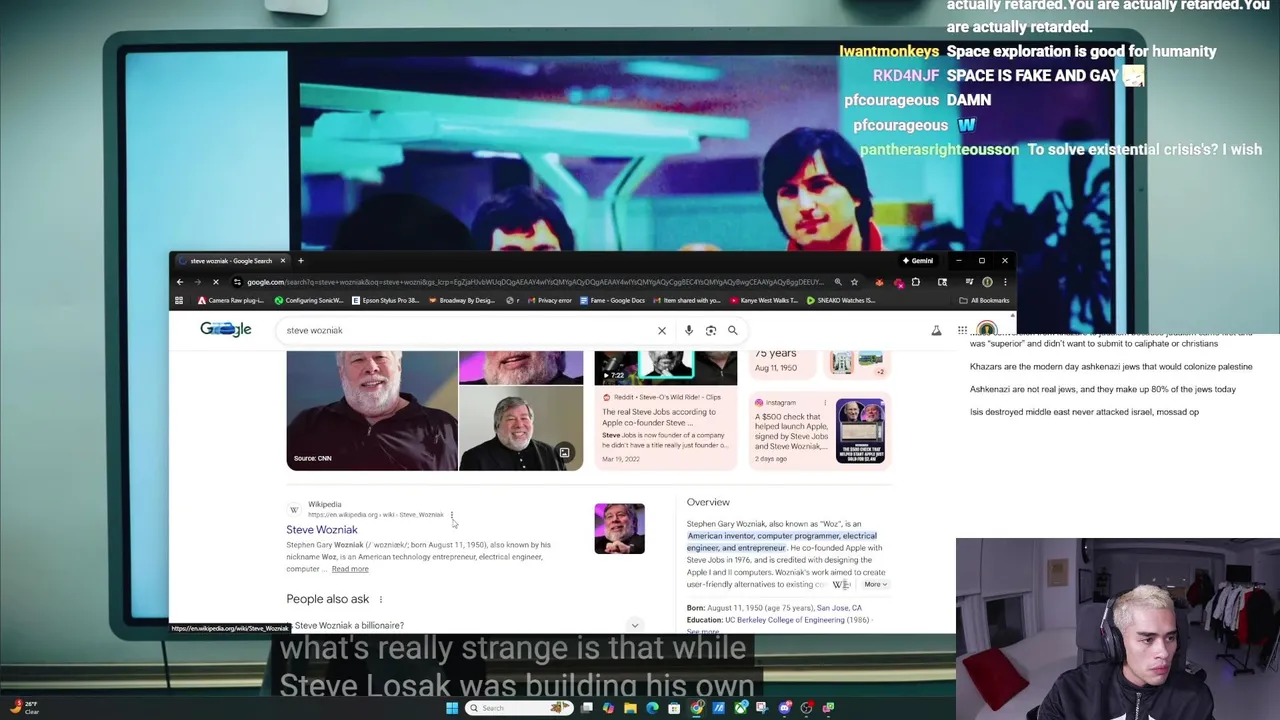Open File Explorer from taskbar
Screen dimensions: 1280x720
tap(630, 708)
